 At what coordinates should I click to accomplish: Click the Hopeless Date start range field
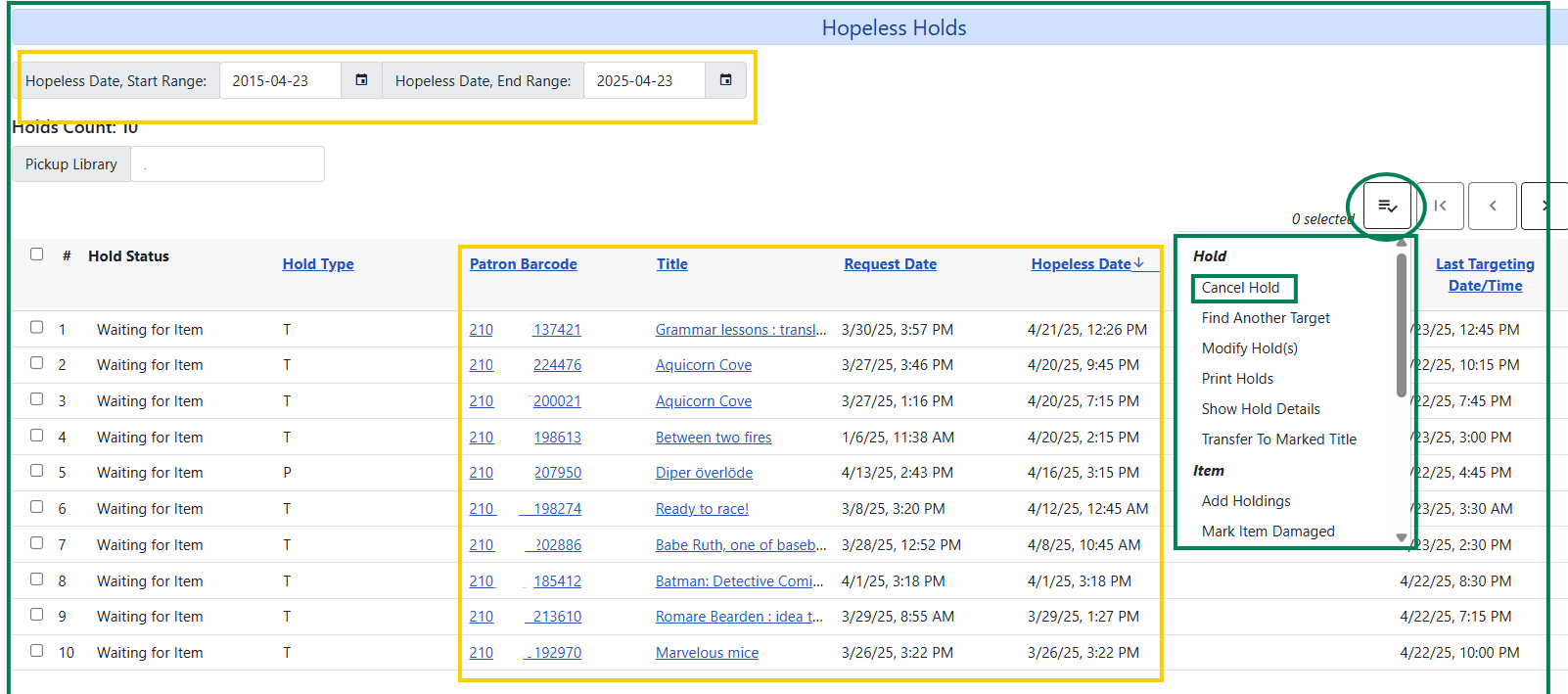280,81
